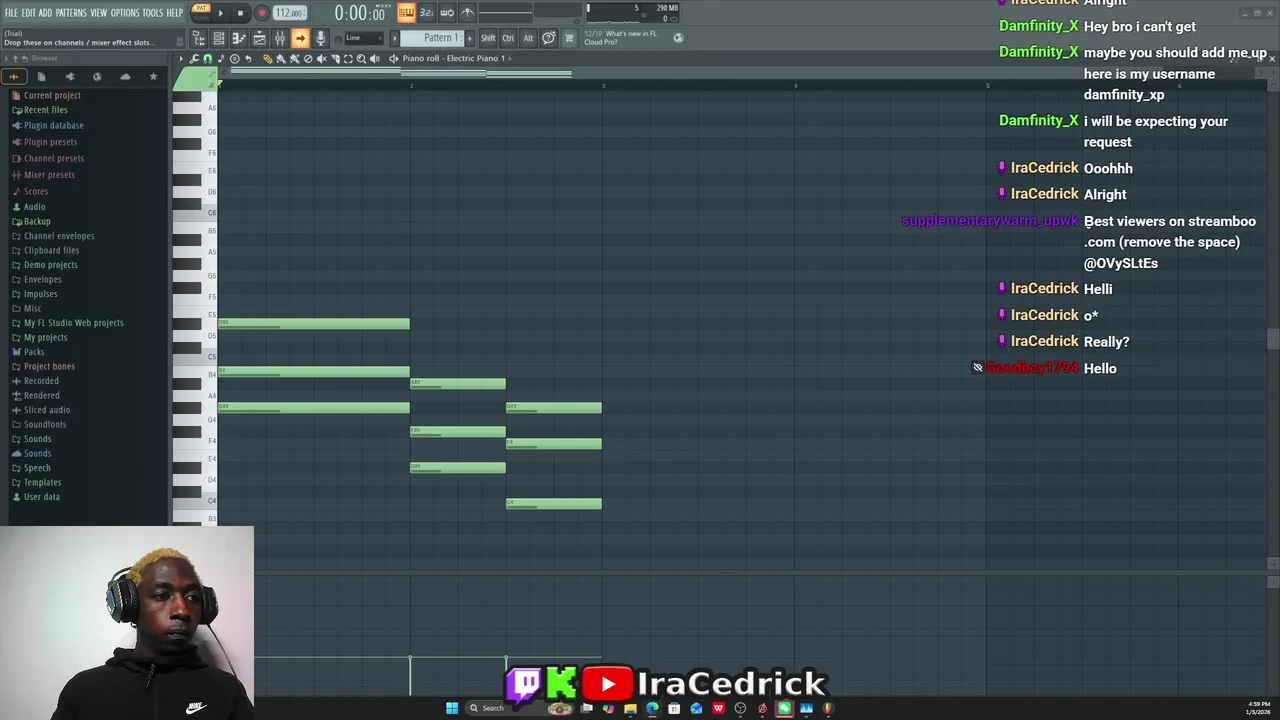Expand the Soundfonts folder in browser
The width and height of the screenshot is (1280, 720).
click(x=45, y=424)
